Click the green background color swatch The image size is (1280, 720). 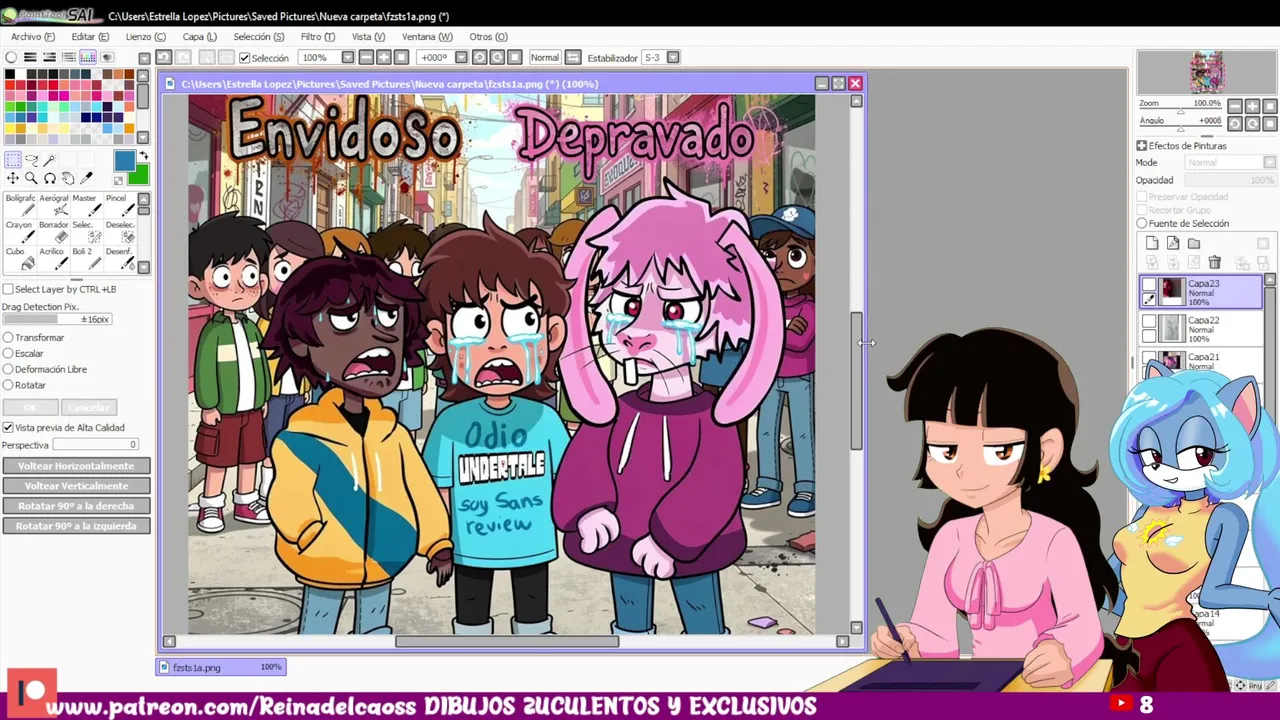tap(138, 176)
